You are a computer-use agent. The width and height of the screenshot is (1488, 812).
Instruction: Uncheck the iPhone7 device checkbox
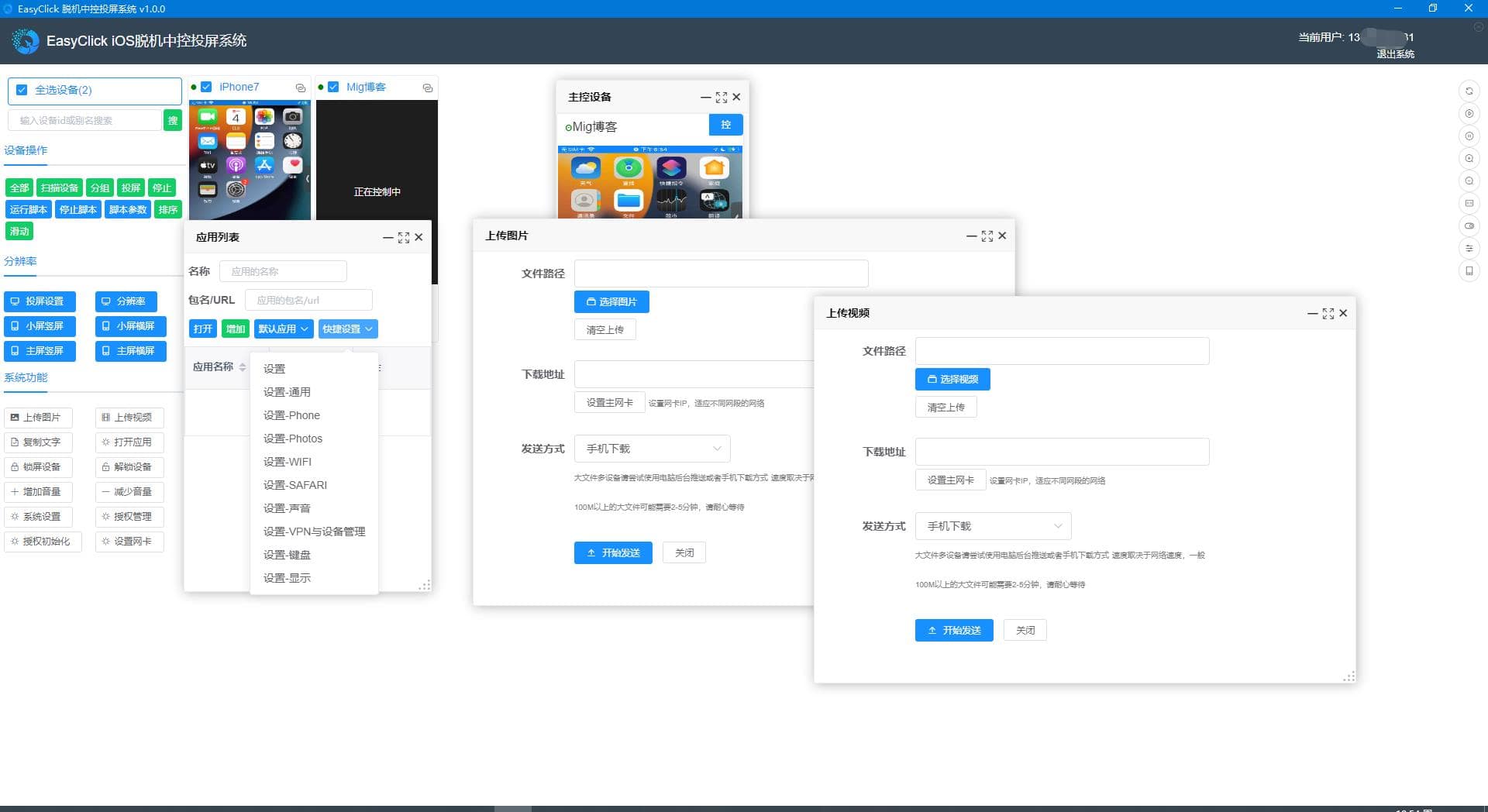(x=206, y=88)
